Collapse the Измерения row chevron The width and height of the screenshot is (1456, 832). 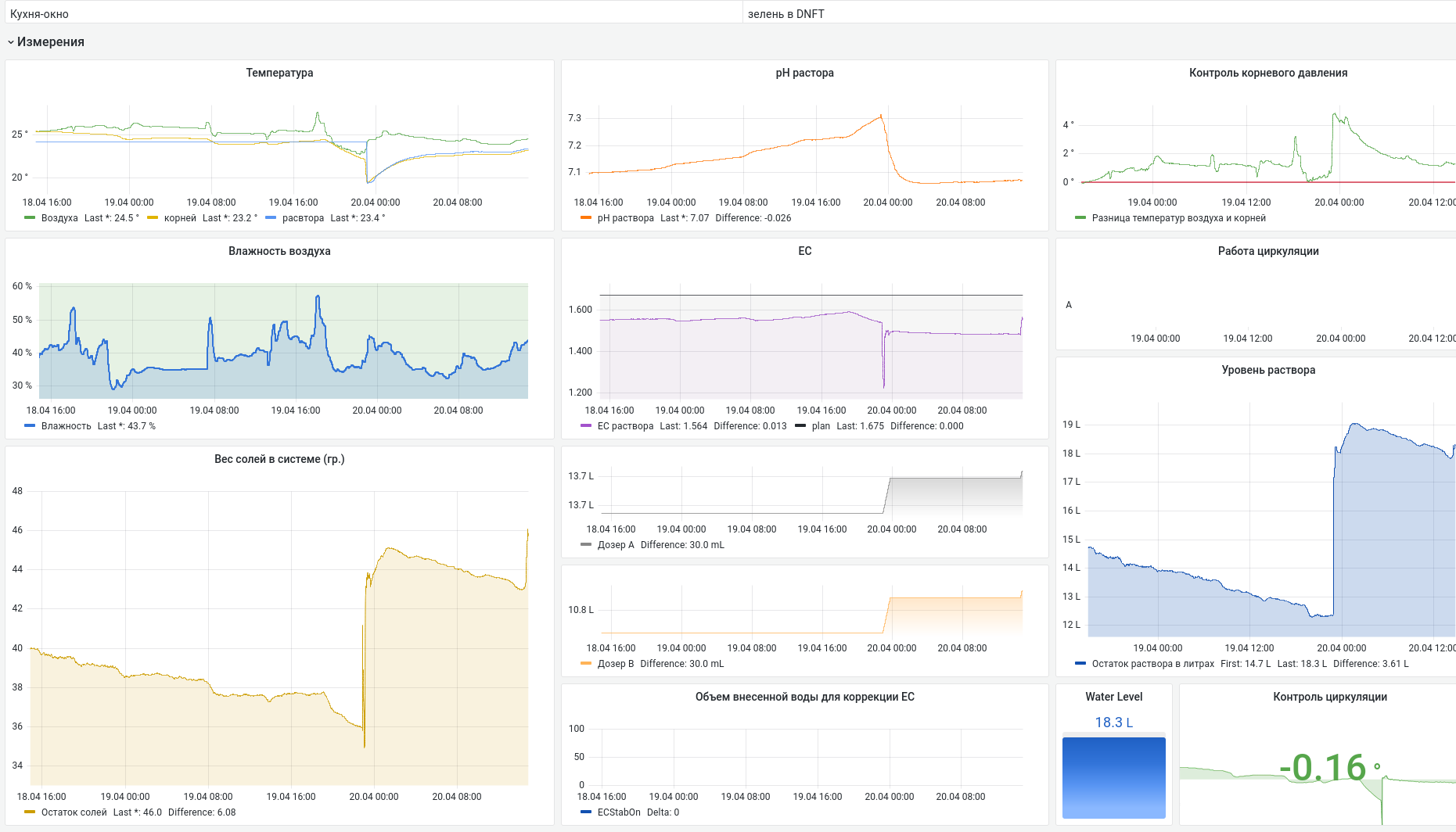pos(11,42)
